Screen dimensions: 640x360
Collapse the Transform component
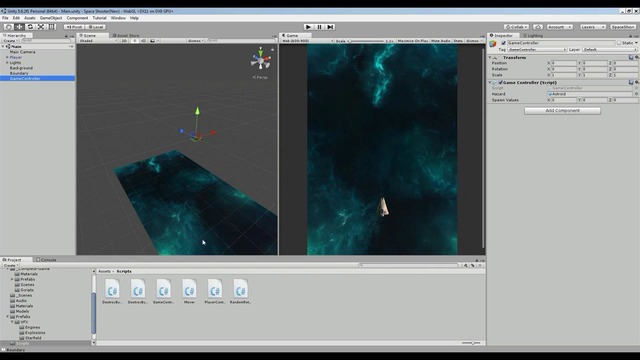(x=490, y=58)
